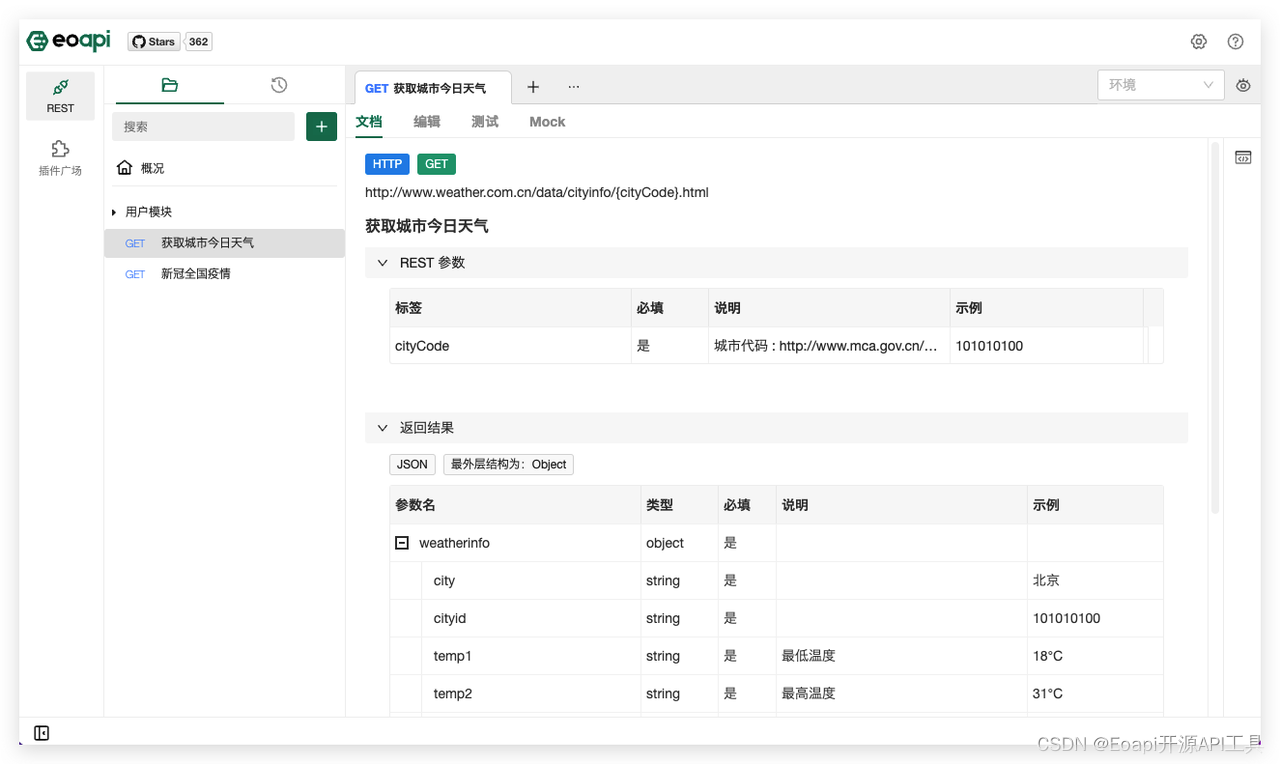The height and width of the screenshot is (764, 1280).
Task: Collapse the weatherinfo object node
Action: coord(401,542)
